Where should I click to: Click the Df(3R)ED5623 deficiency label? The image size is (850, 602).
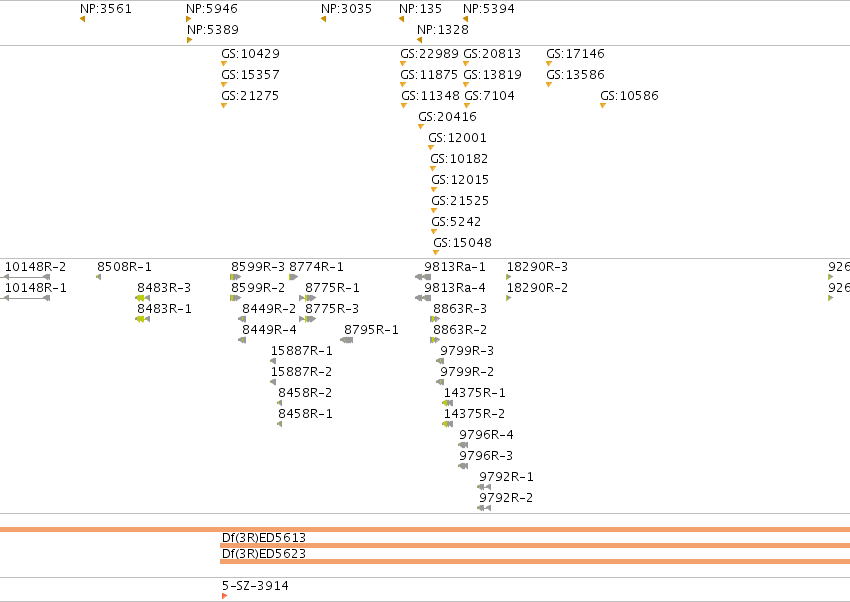264,554
